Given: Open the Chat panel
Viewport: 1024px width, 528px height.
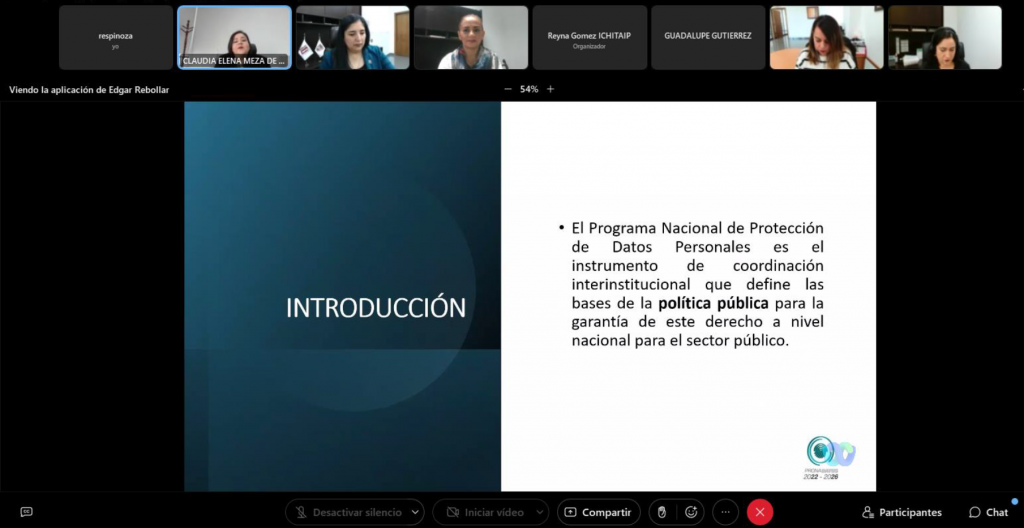Looking at the screenshot, I should [x=989, y=512].
